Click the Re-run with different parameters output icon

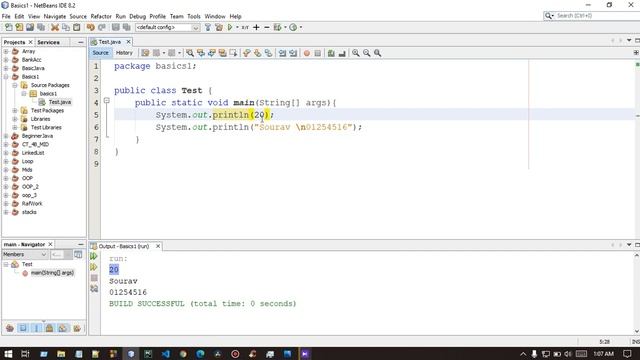(94, 267)
